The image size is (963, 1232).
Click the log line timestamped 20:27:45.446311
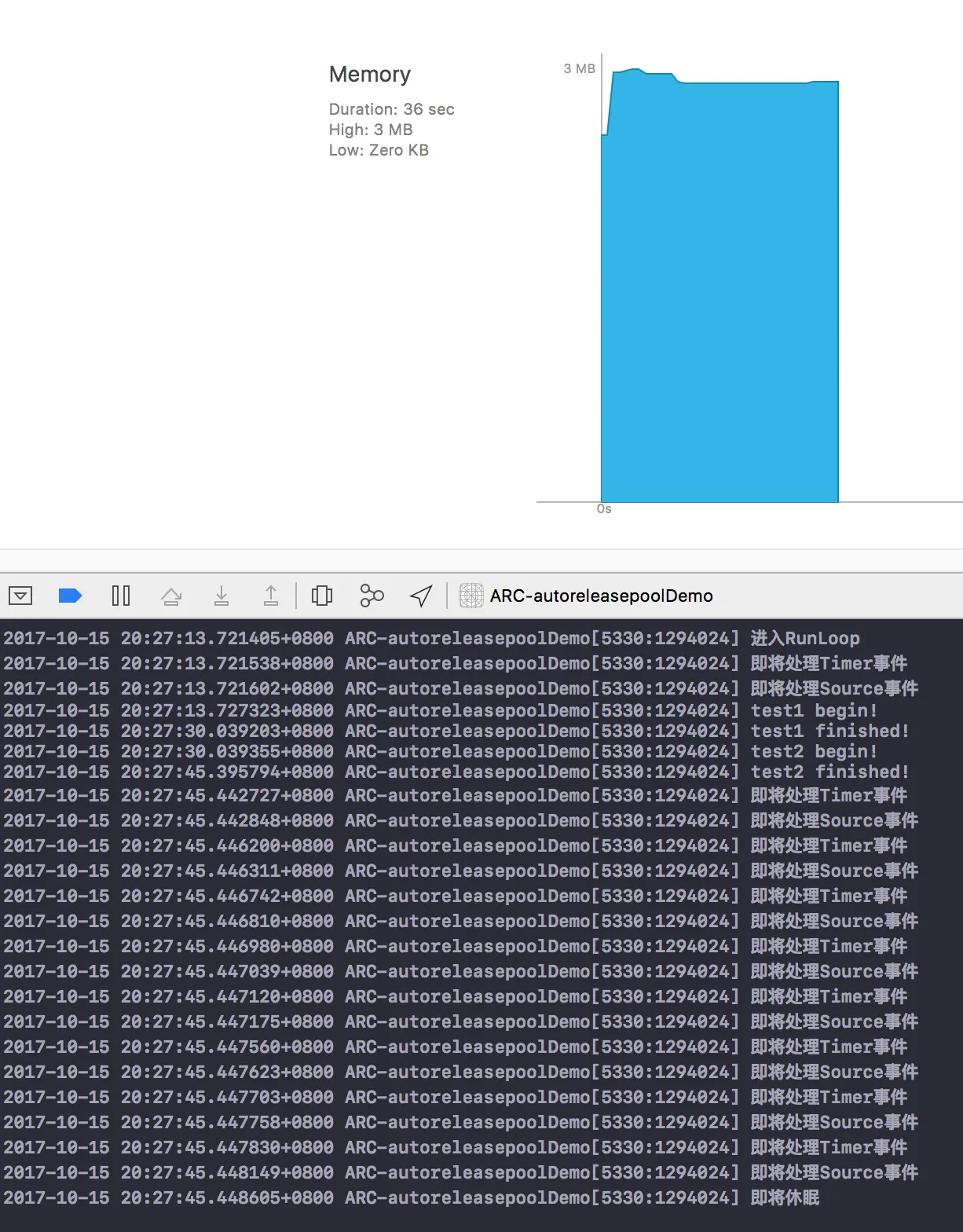click(461, 871)
